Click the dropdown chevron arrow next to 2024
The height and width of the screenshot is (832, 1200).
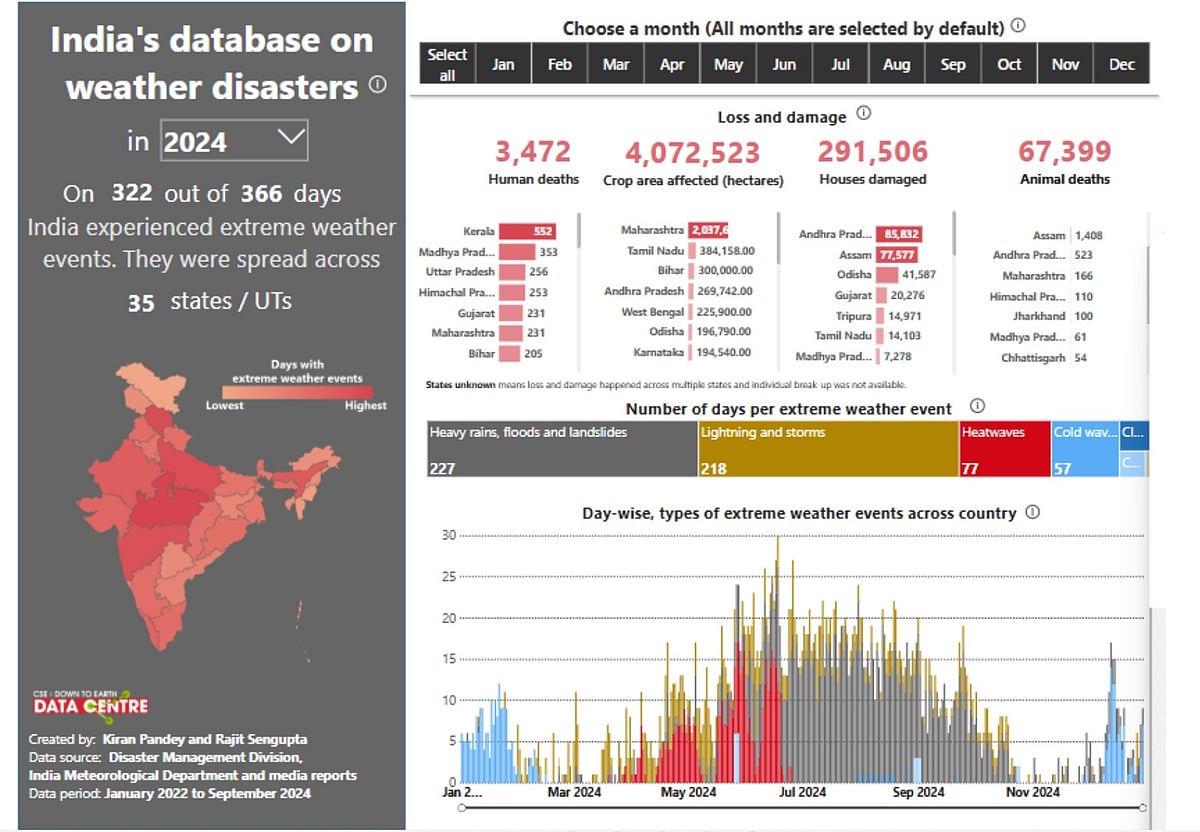[x=289, y=138]
